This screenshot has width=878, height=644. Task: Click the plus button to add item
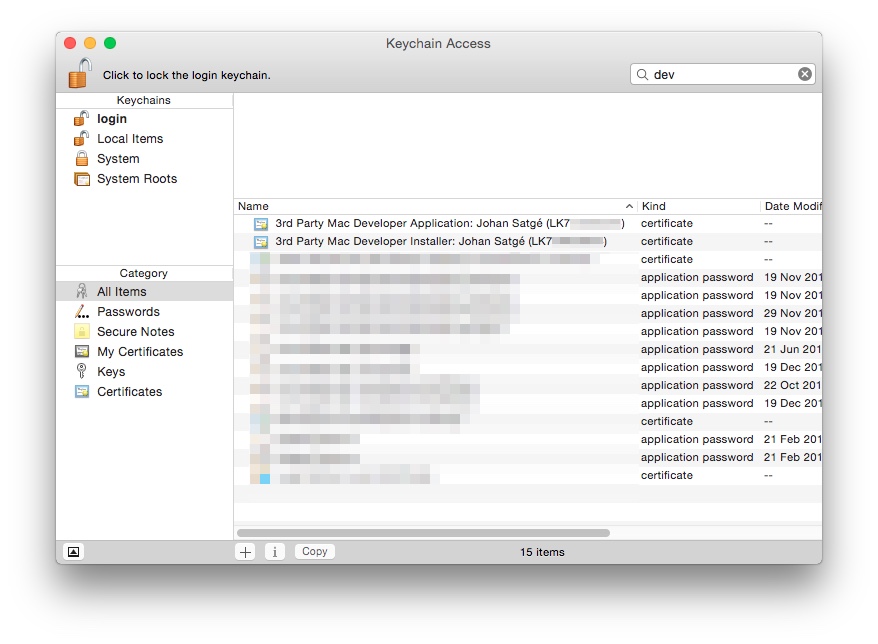tap(246, 552)
